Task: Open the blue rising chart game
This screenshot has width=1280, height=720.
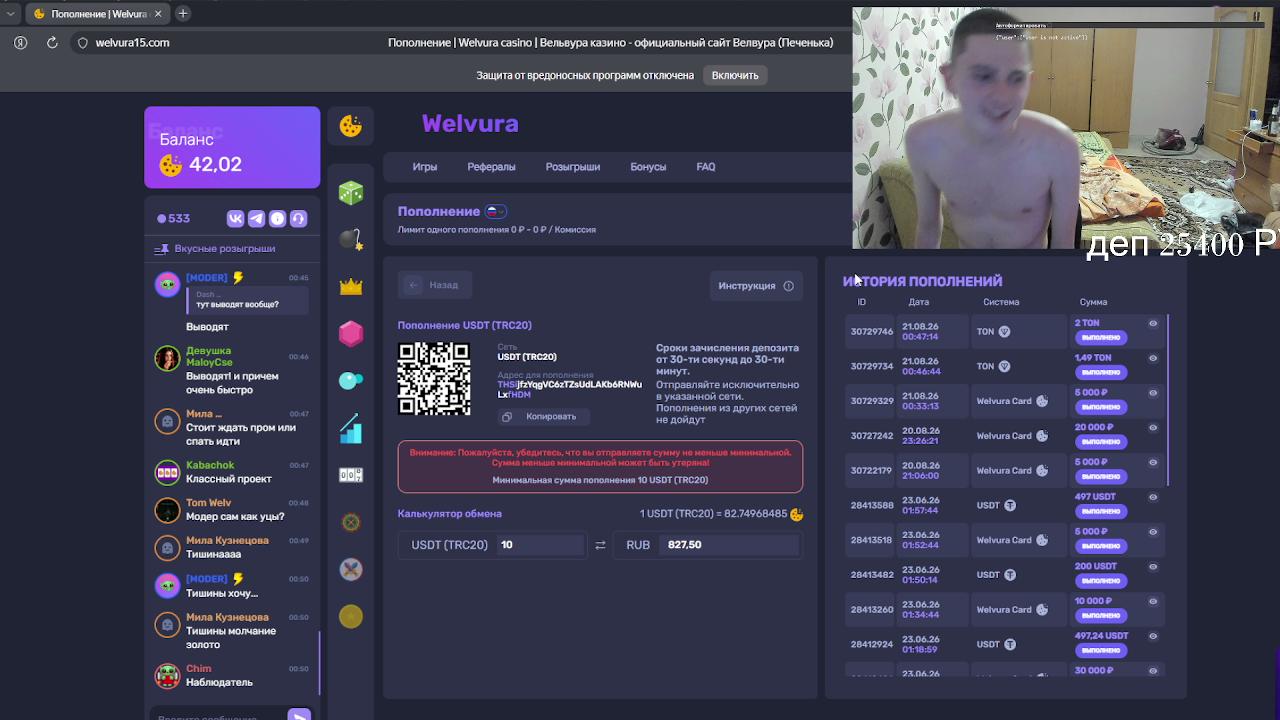Action: (x=350, y=428)
